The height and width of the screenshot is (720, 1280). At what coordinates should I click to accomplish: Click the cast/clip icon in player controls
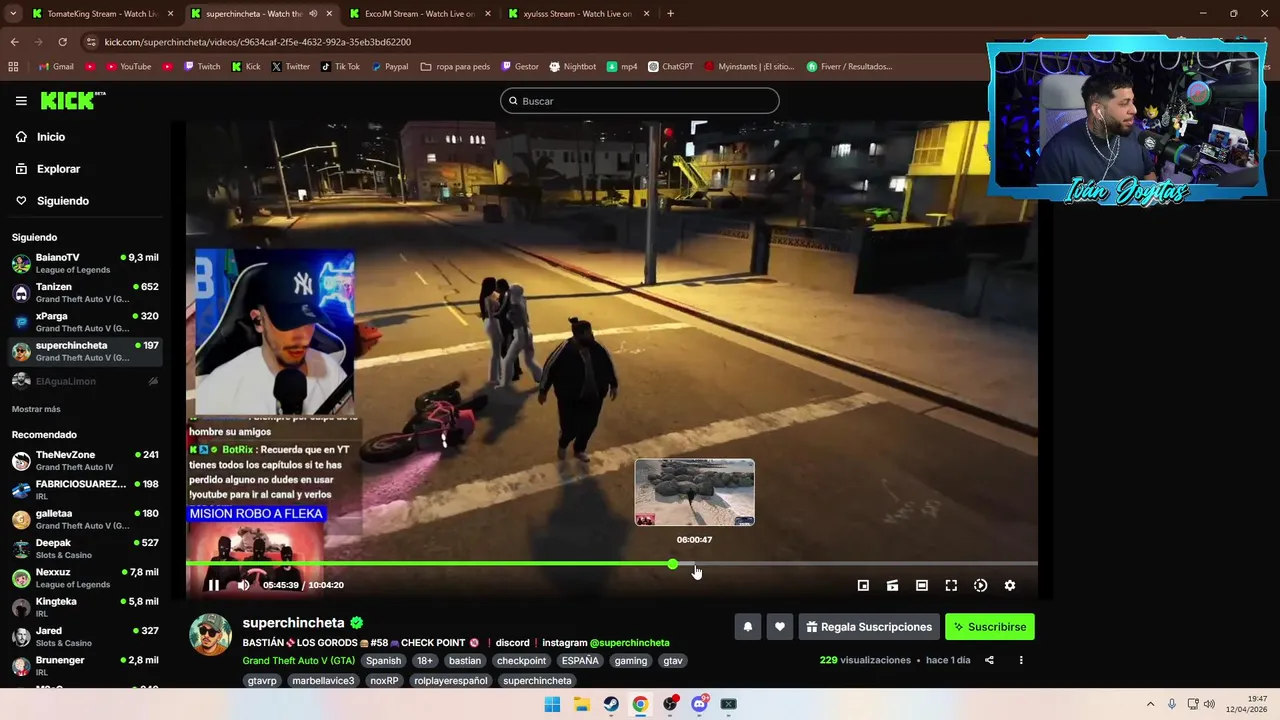tap(892, 585)
